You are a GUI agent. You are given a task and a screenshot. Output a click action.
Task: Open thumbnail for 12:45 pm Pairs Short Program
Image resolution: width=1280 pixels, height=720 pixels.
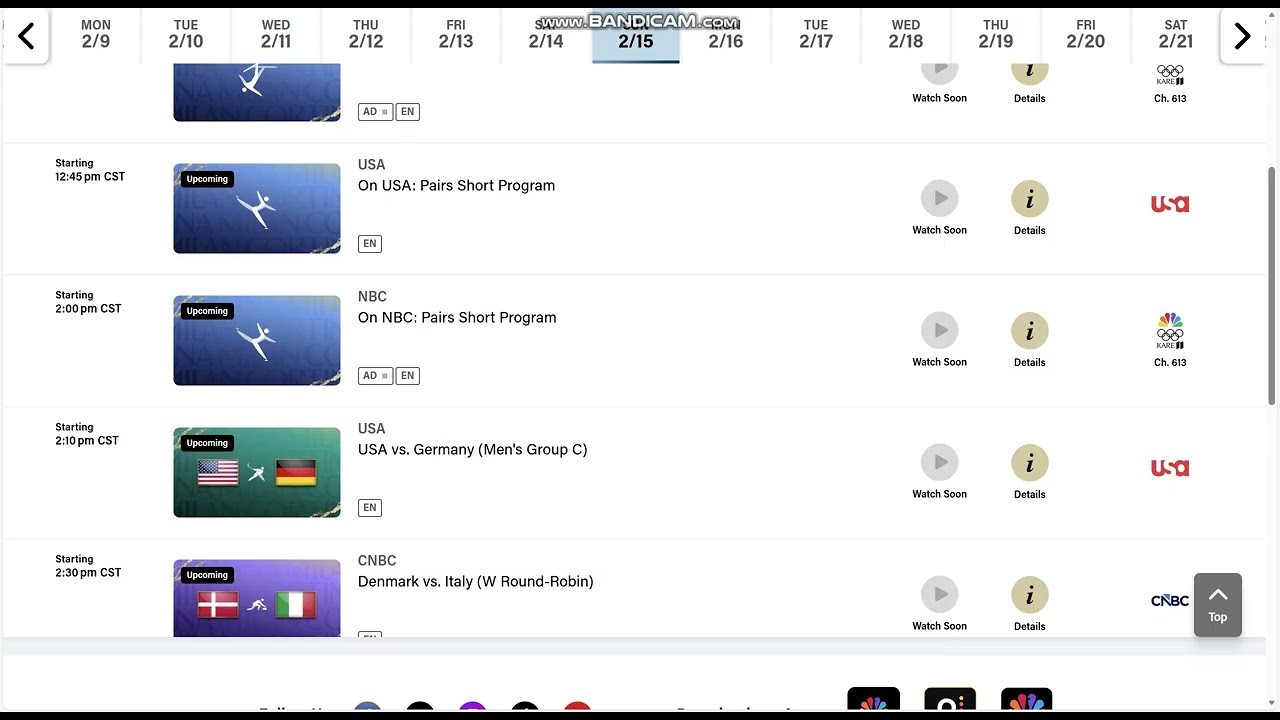point(257,208)
